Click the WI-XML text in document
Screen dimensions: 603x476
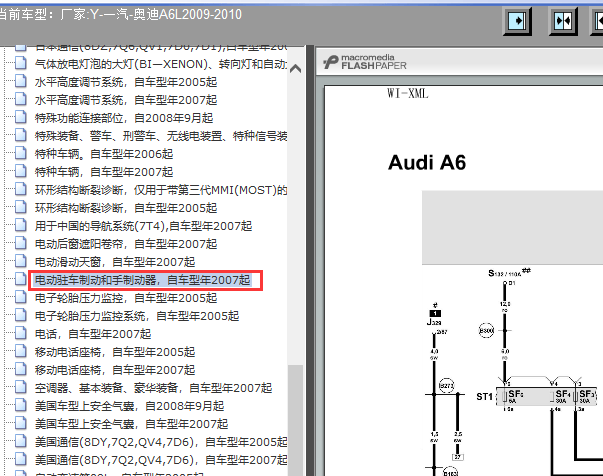pos(408,93)
